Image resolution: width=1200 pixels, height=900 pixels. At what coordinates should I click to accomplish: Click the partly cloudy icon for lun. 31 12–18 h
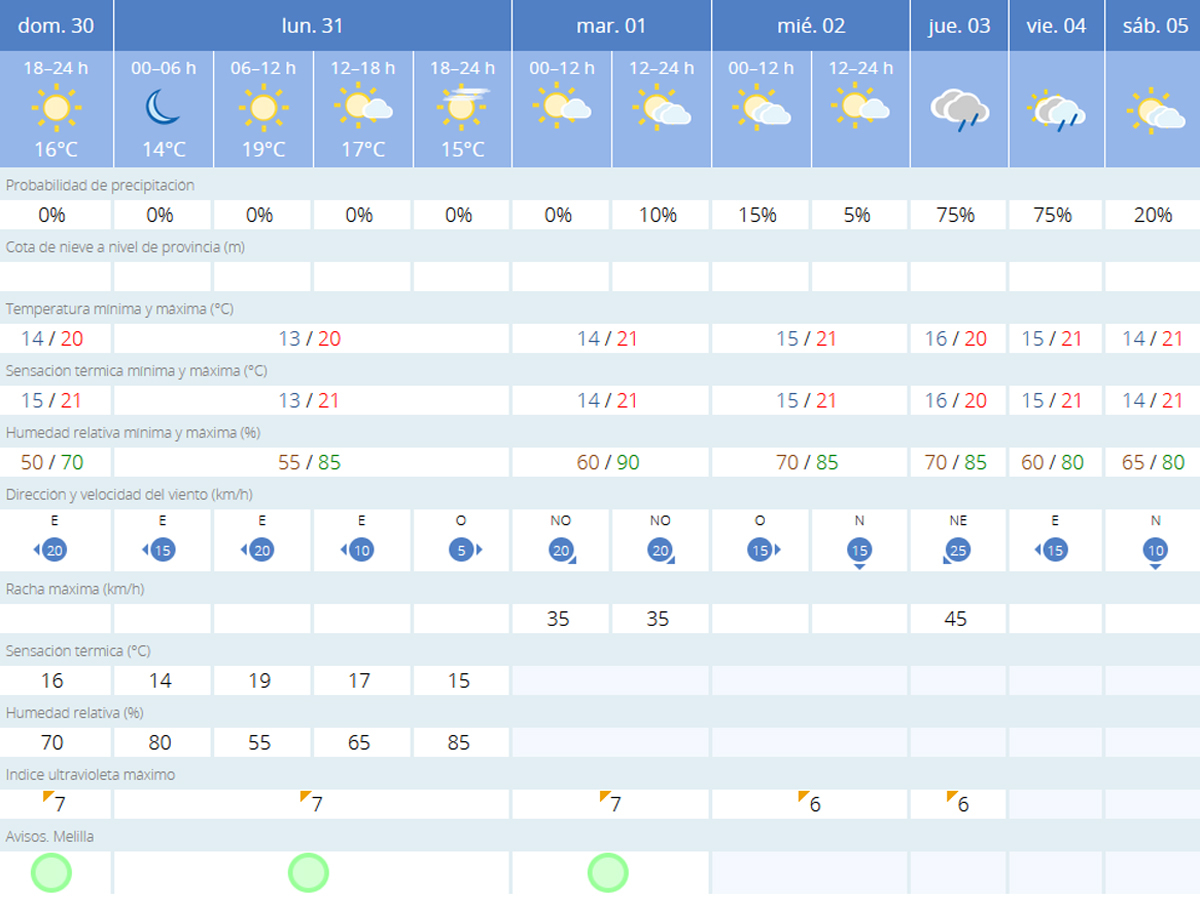pos(363,106)
